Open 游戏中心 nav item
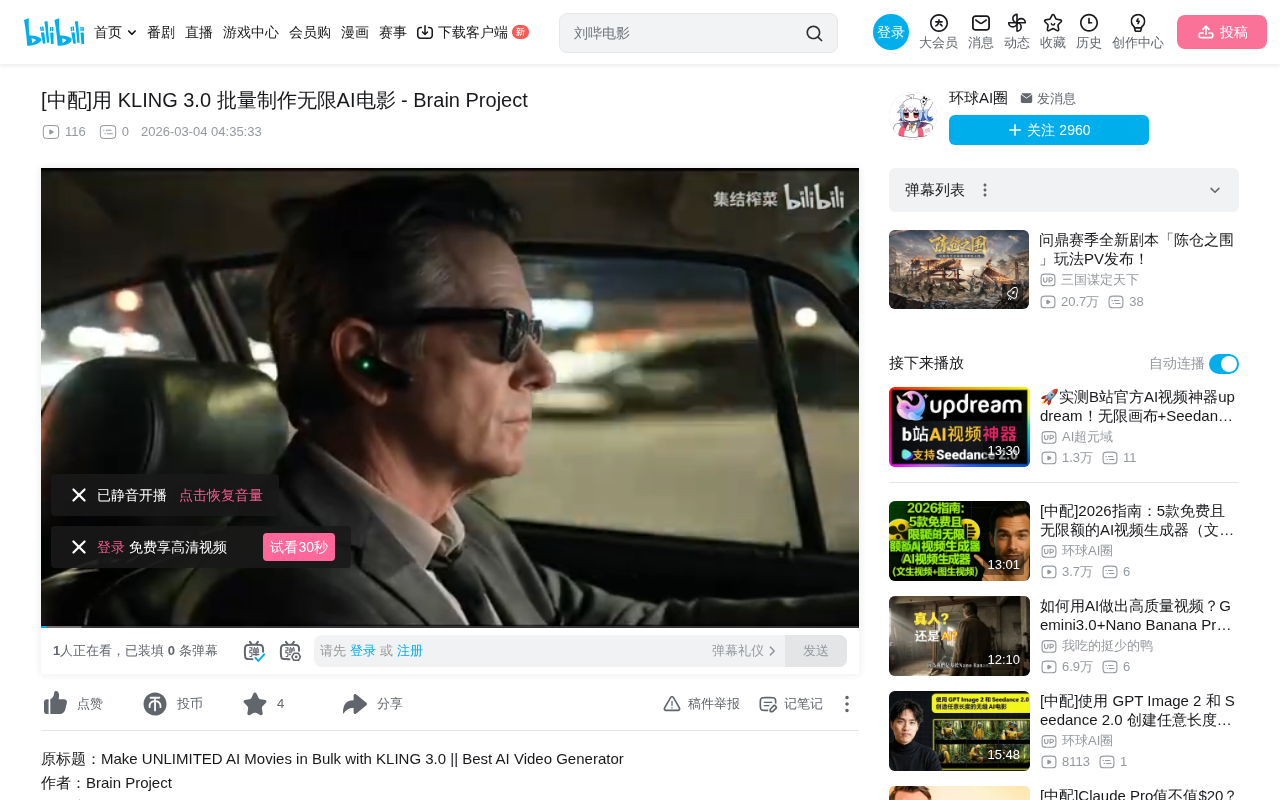Viewport: 1280px width, 800px height. click(251, 32)
